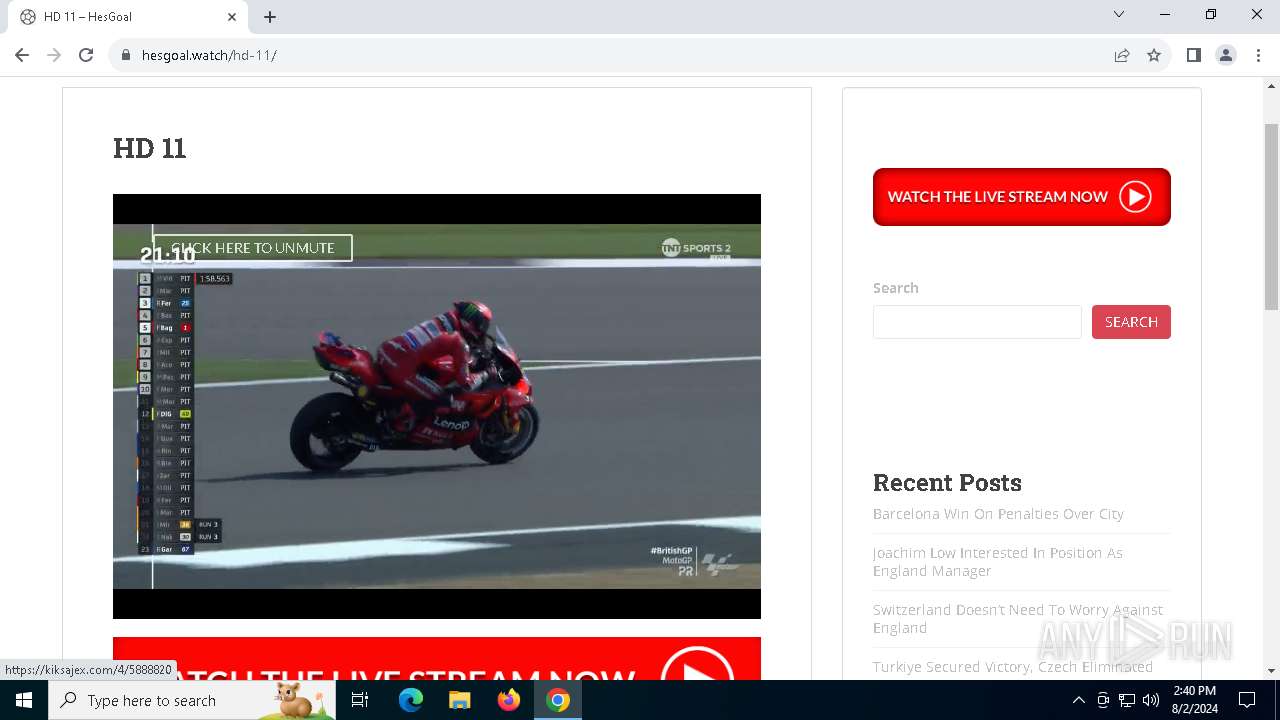1280x720 pixels.
Task: Close the HD 11 – HesGoal tab
Action: [x=232, y=17]
